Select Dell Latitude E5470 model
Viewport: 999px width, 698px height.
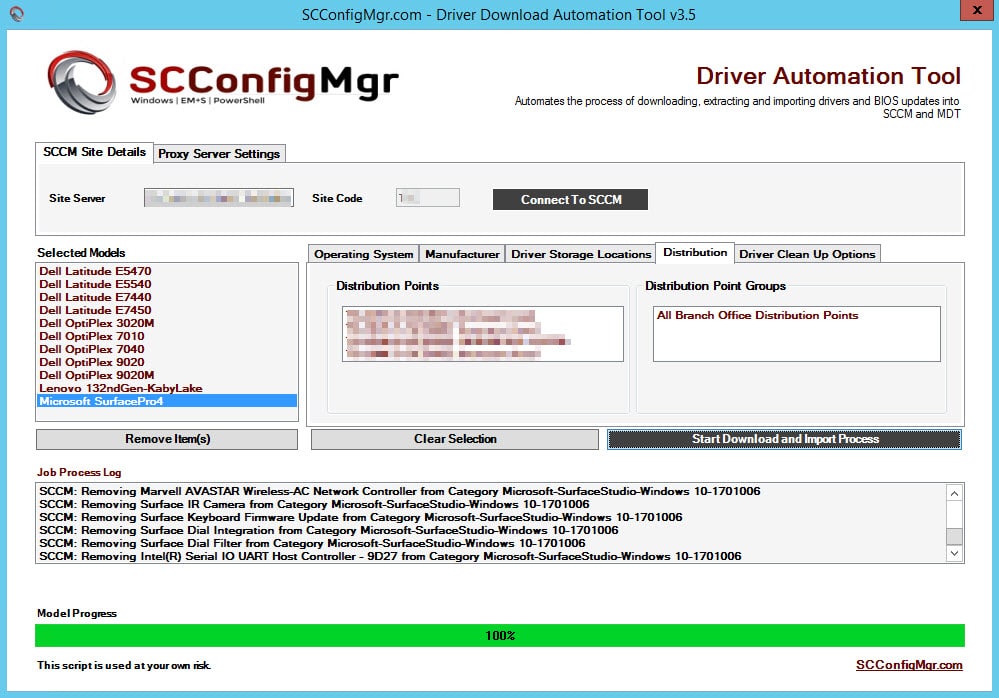coord(166,271)
